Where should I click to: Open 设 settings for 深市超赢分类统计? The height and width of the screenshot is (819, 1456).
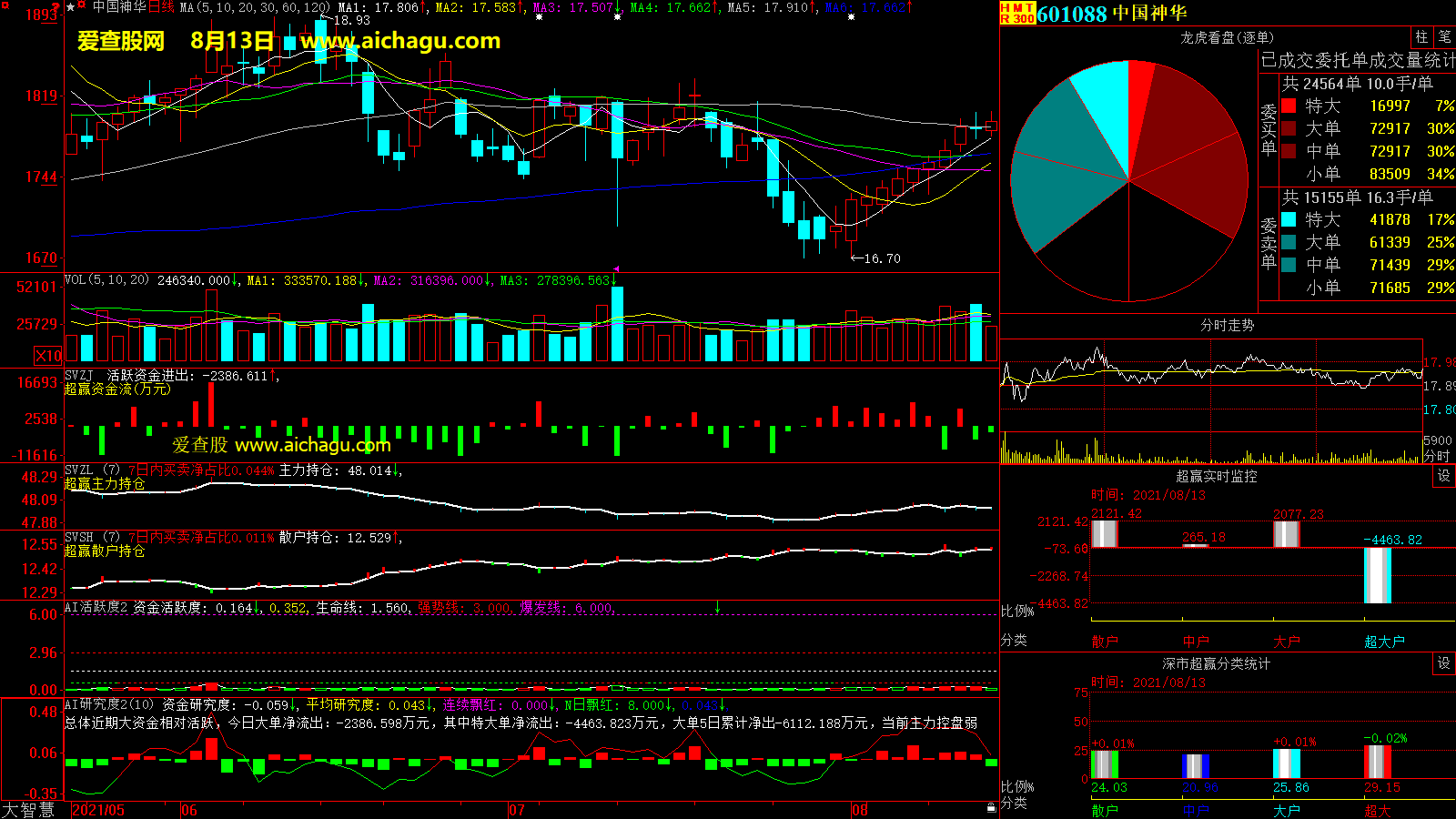pyautogui.click(x=1443, y=663)
